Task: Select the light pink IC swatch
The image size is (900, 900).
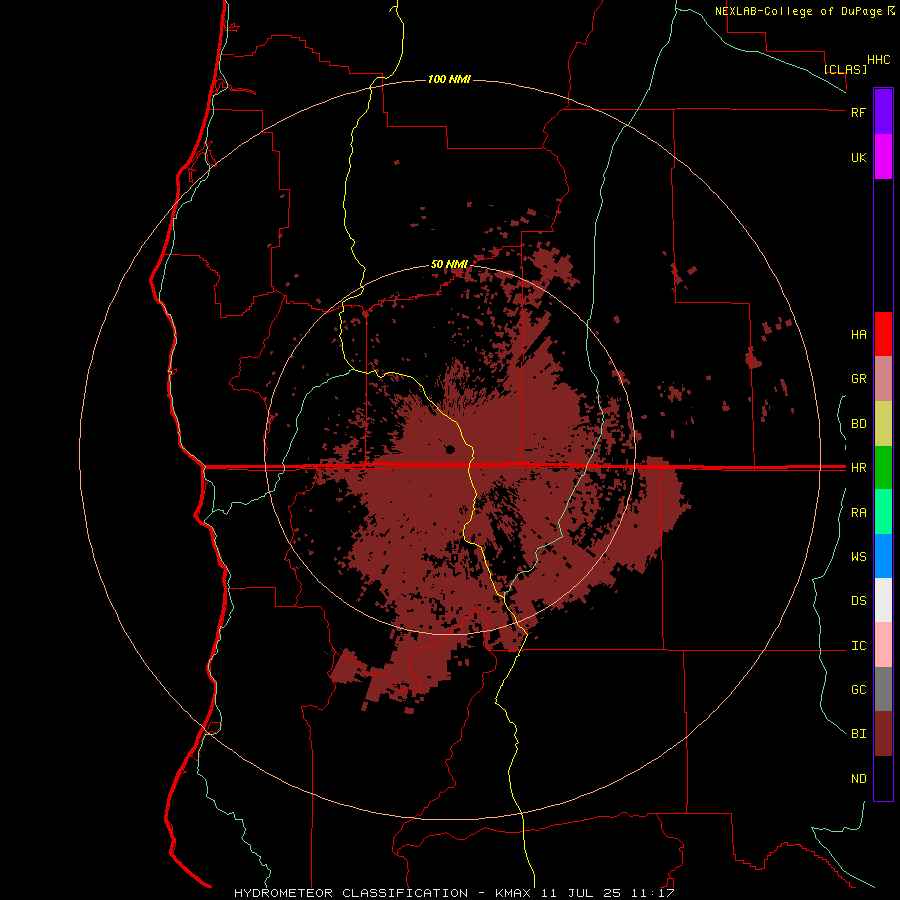Action: (883, 645)
